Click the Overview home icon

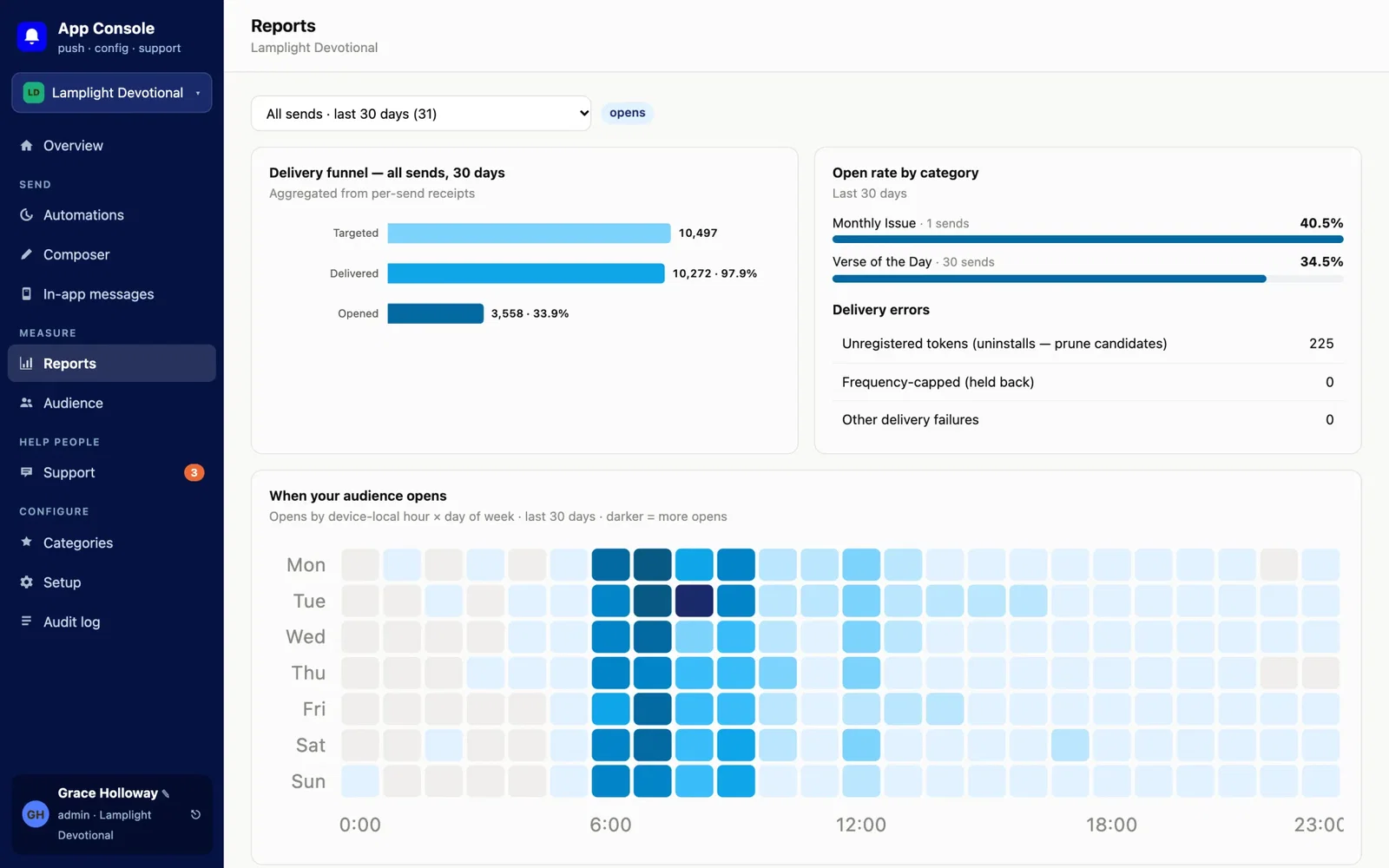click(x=26, y=146)
